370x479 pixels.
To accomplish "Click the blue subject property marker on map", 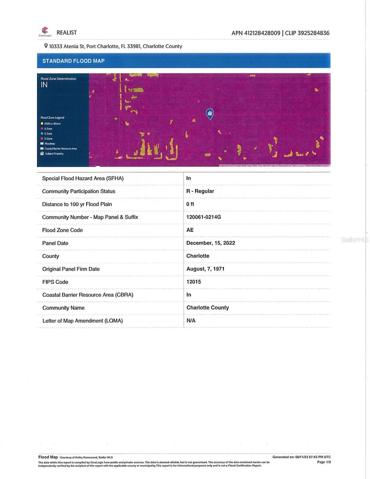I will point(210,114).
